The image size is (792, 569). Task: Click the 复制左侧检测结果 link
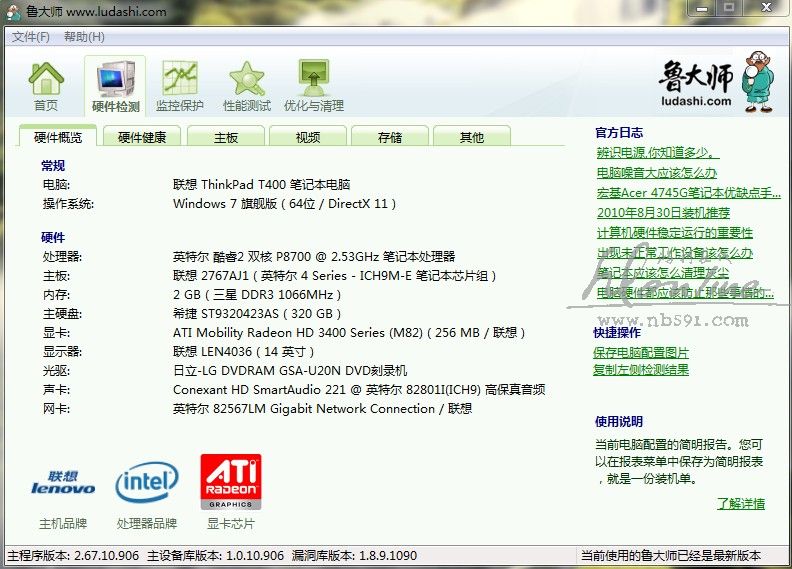[641, 370]
